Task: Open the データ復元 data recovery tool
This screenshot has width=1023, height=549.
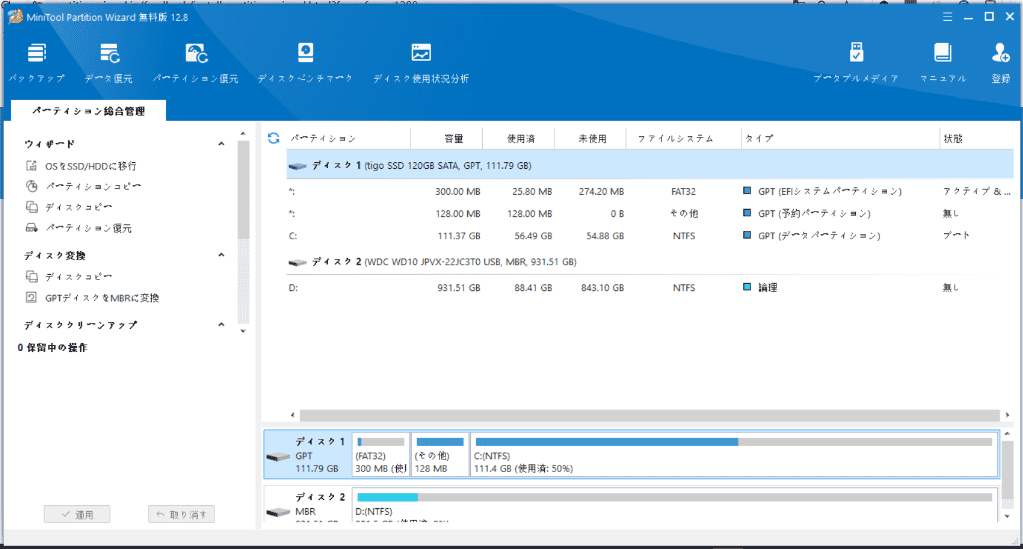Action: [109, 63]
